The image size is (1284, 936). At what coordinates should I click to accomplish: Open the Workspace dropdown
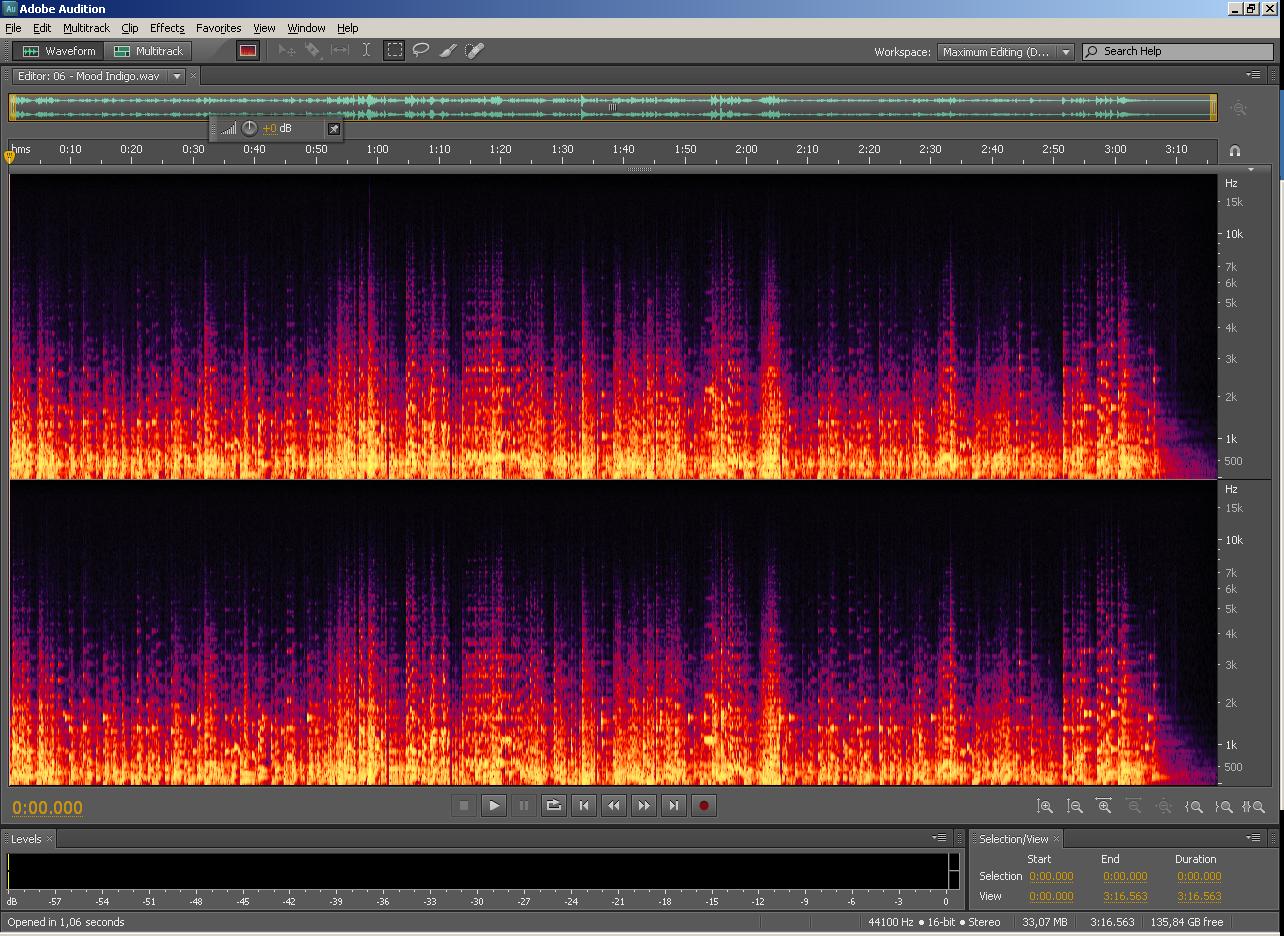[1066, 52]
